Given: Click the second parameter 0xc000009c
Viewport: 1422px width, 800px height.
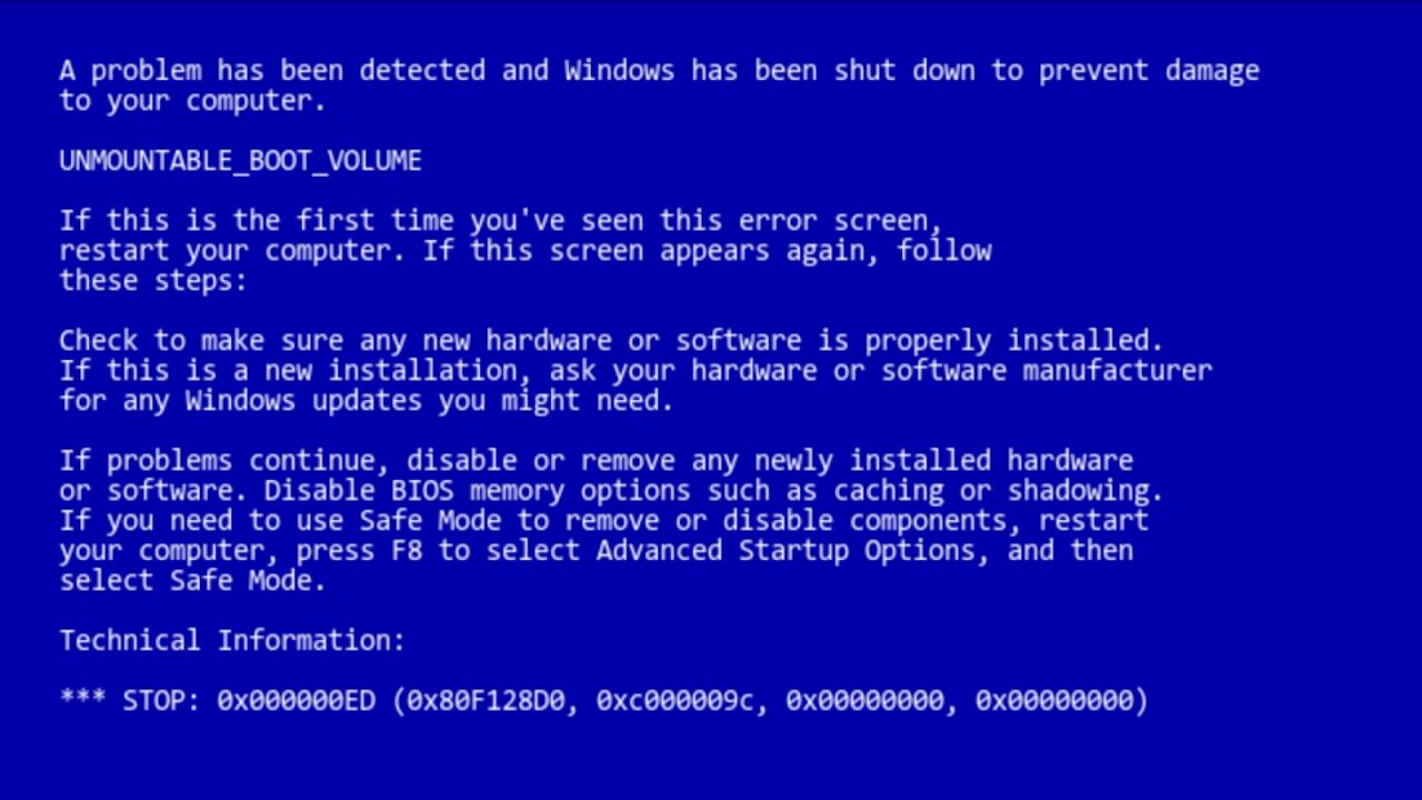Looking at the screenshot, I should coord(675,701).
